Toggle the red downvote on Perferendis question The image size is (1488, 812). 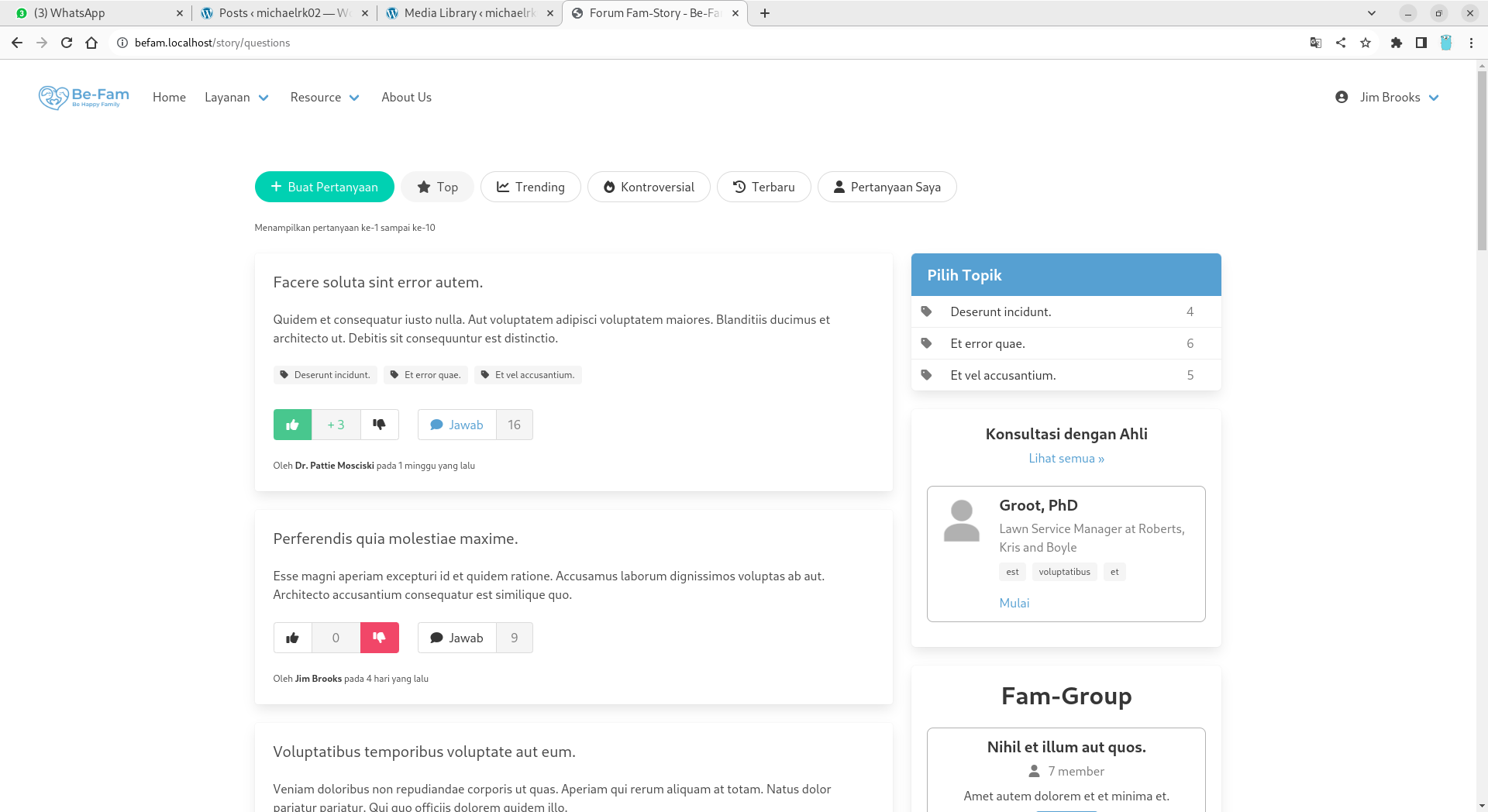click(x=379, y=638)
